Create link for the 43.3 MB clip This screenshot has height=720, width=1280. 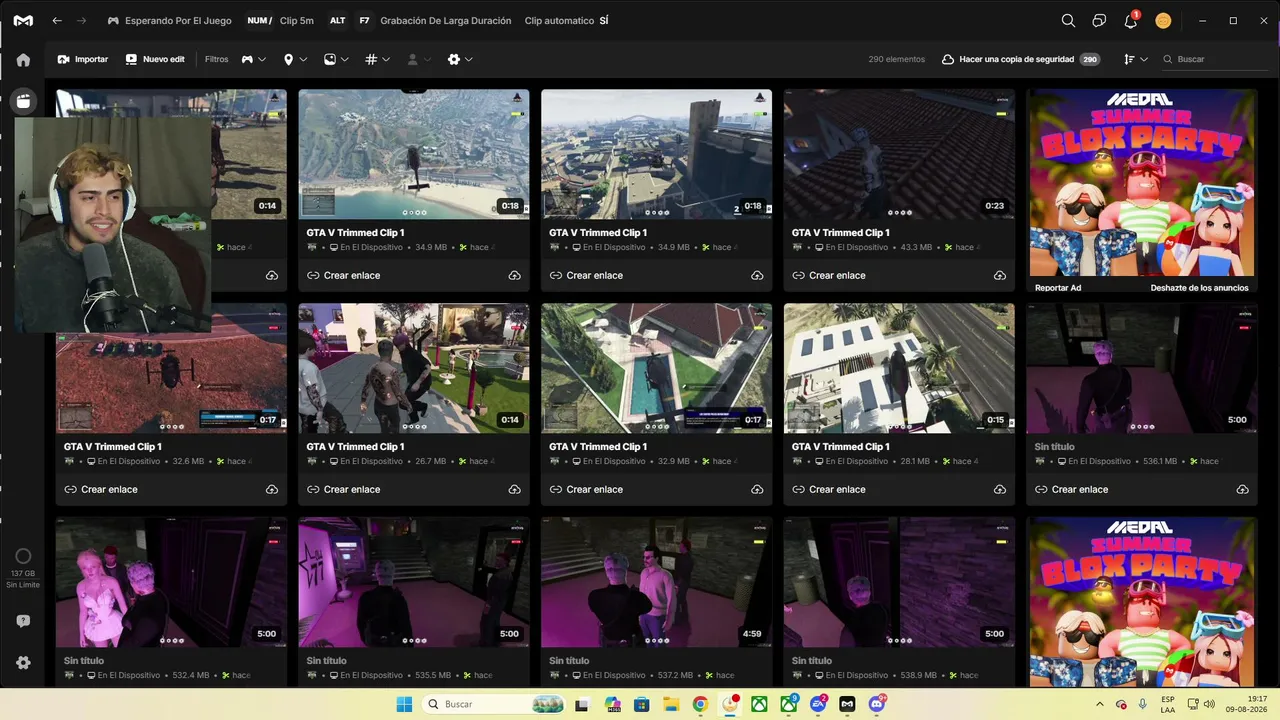[828, 275]
